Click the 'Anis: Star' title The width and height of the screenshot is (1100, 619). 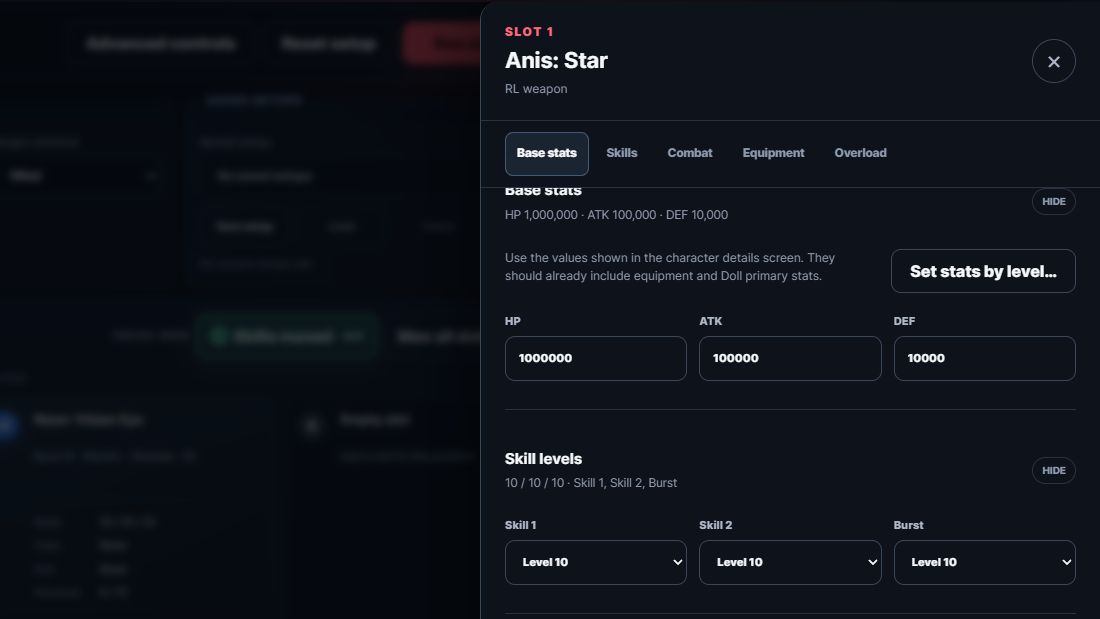[x=556, y=60]
